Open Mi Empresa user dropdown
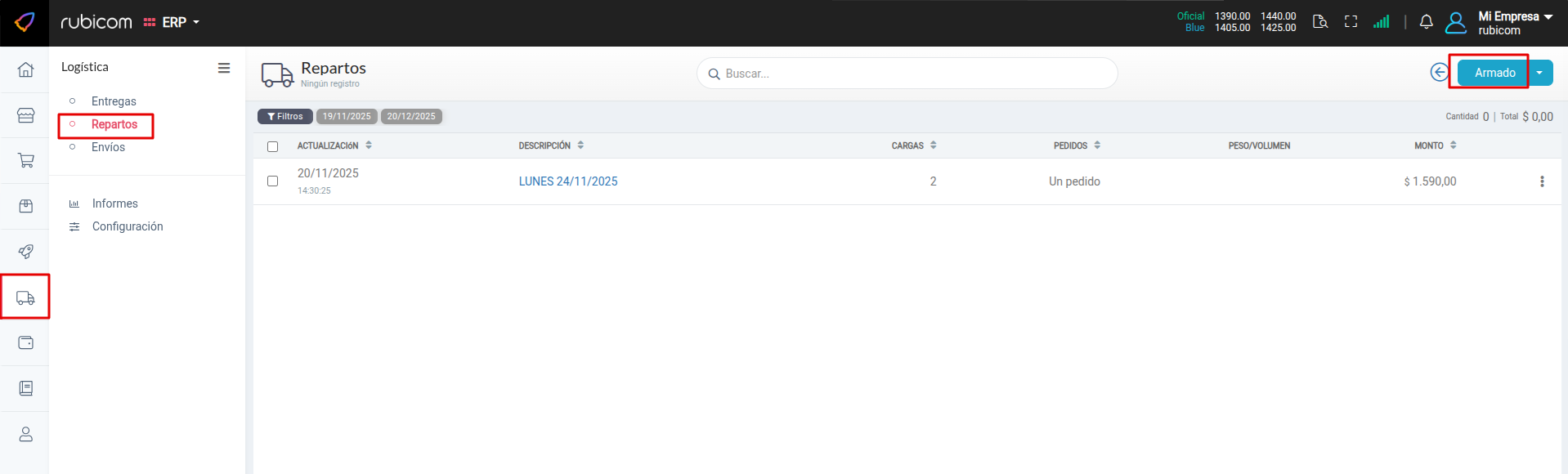The width and height of the screenshot is (1568, 474). tap(1514, 22)
